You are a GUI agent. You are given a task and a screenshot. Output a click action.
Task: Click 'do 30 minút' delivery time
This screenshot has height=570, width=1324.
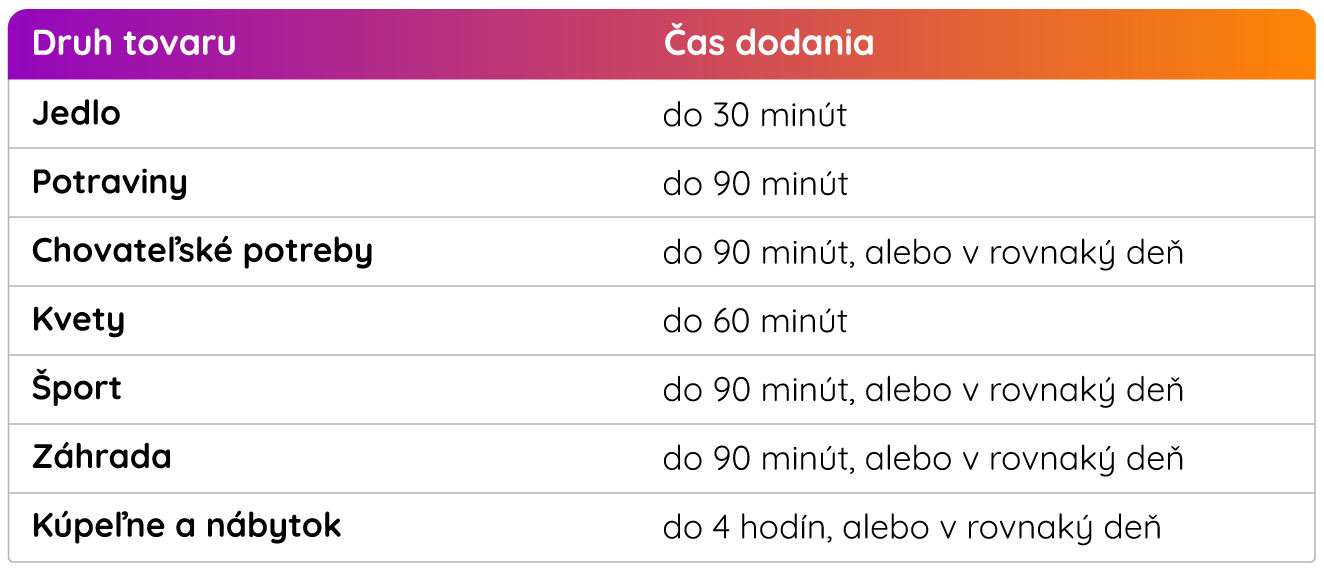[x=755, y=115]
